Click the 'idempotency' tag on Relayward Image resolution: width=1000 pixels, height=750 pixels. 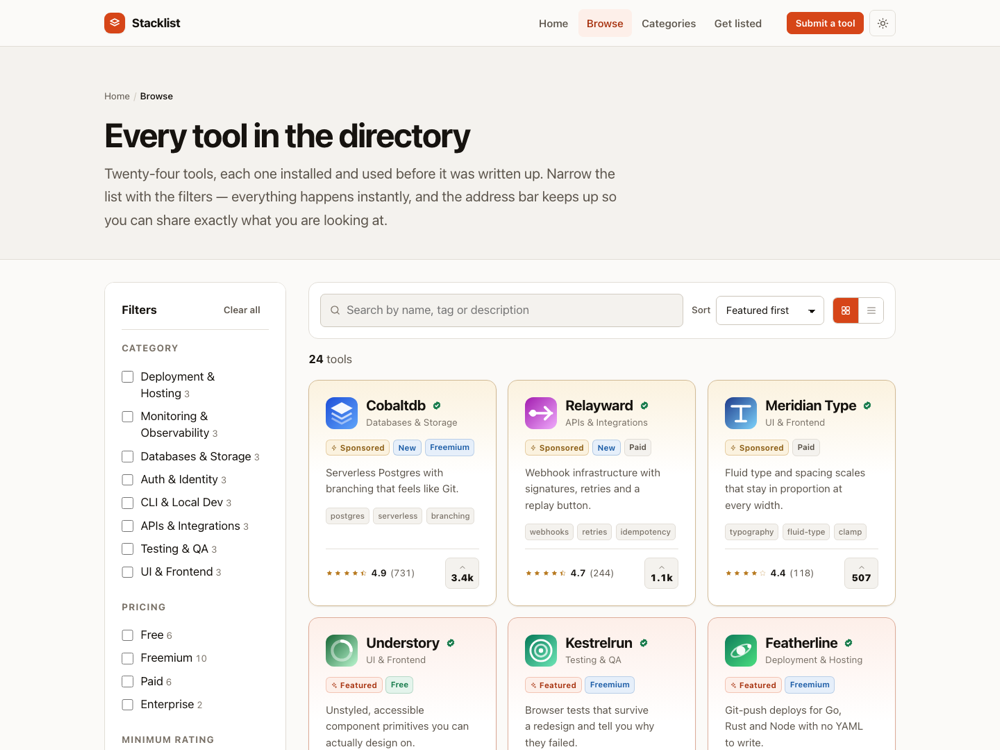coord(645,532)
